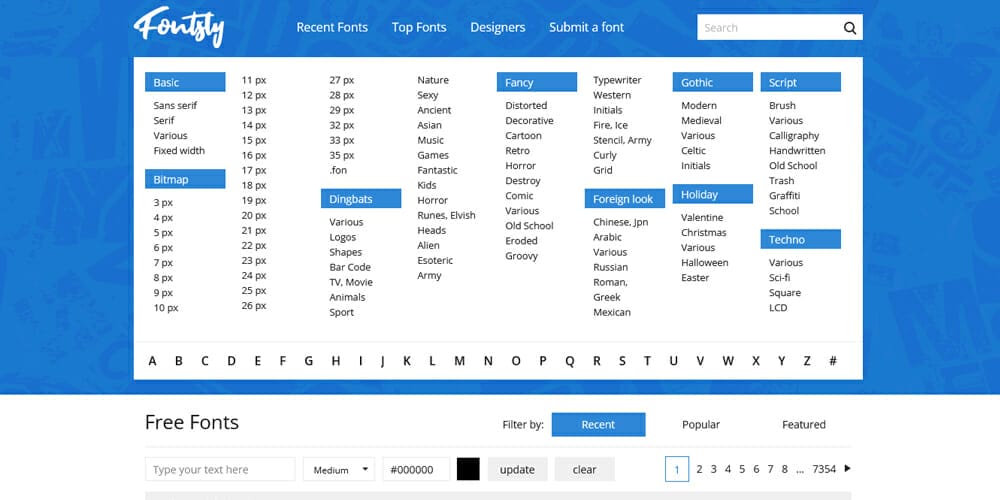Viewport: 1000px width, 500px height.
Task: Jump to last page 7354
Action: (x=824, y=469)
